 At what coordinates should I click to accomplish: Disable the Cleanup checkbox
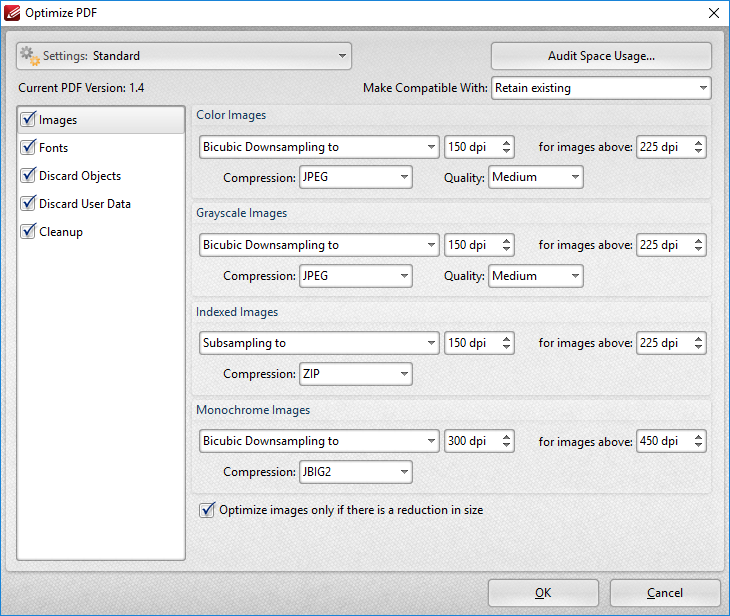click(x=27, y=232)
